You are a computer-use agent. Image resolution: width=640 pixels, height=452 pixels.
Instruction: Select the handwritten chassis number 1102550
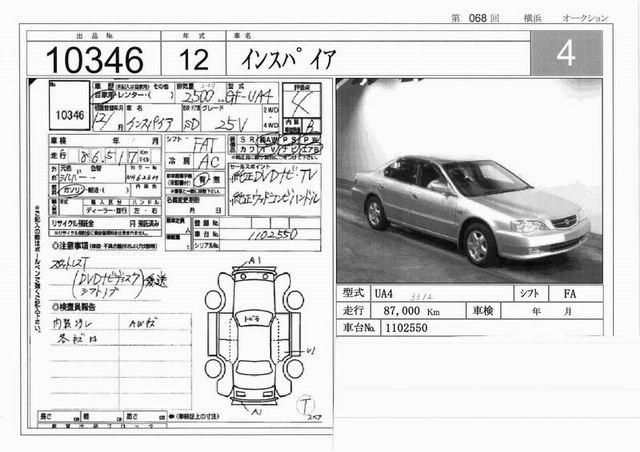[x=273, y=235]
